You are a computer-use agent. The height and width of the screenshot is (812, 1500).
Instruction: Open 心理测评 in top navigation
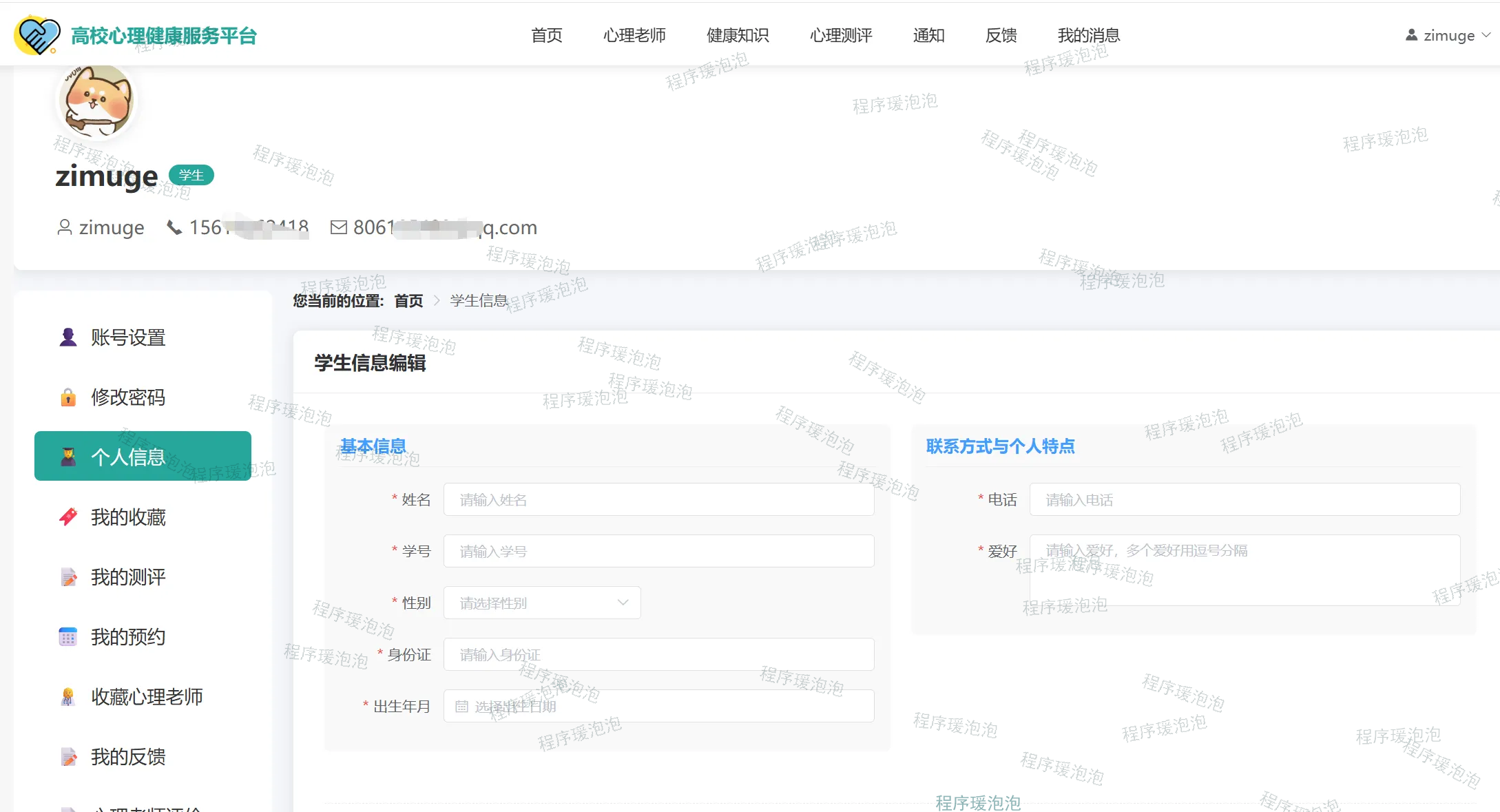[841, 35]
